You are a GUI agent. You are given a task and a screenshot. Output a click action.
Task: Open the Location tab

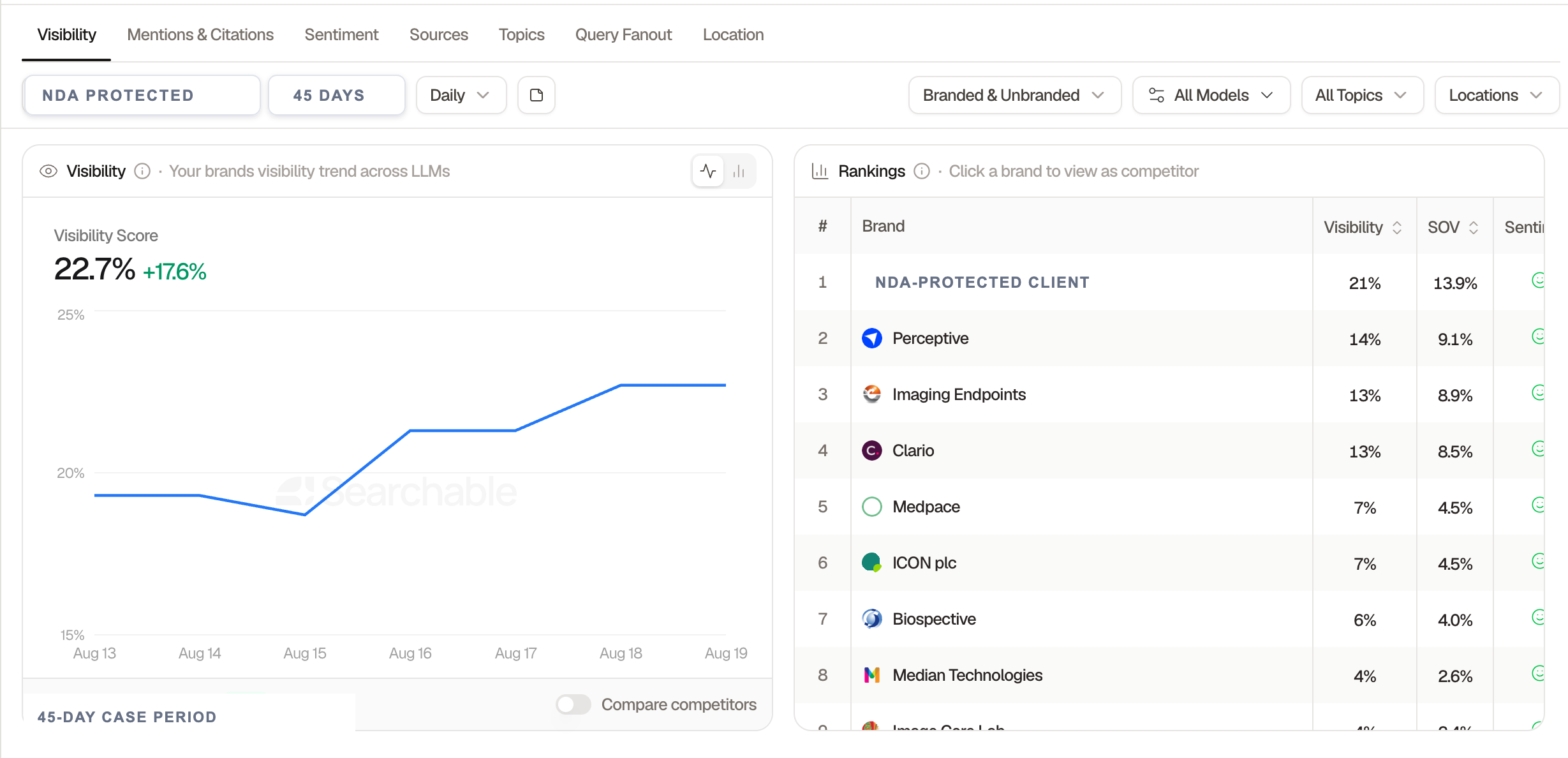(733, 34)
